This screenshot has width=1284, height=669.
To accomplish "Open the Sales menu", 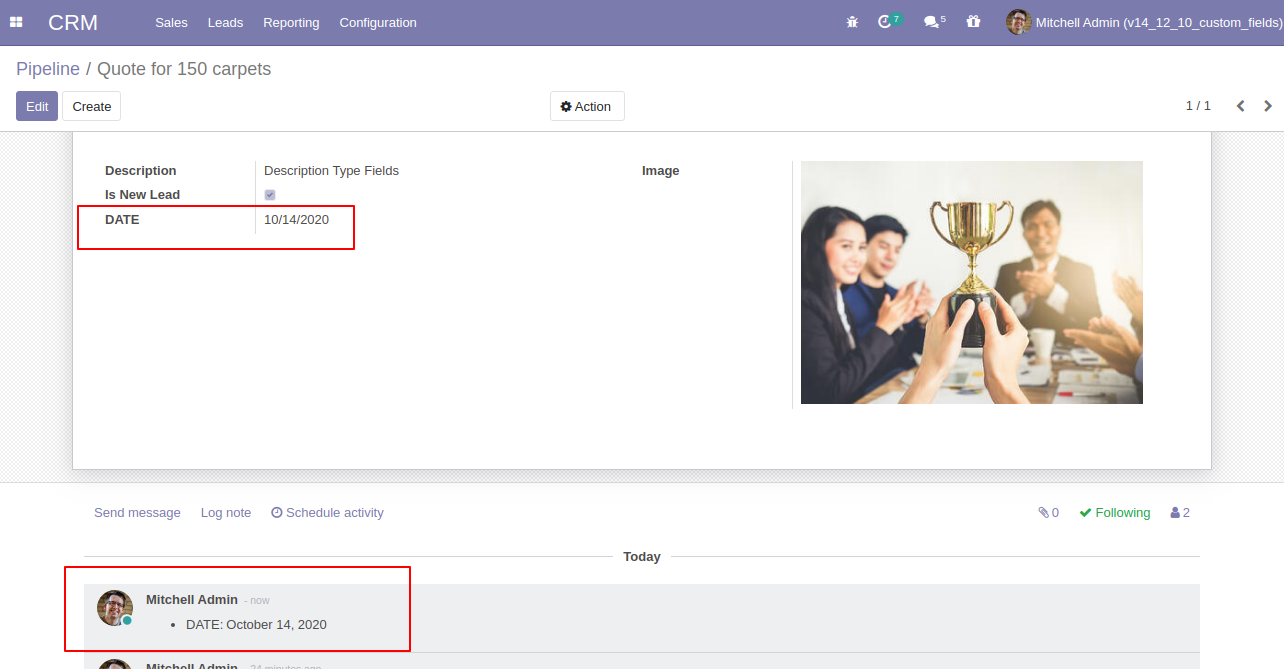I will (x=171, y=22).
